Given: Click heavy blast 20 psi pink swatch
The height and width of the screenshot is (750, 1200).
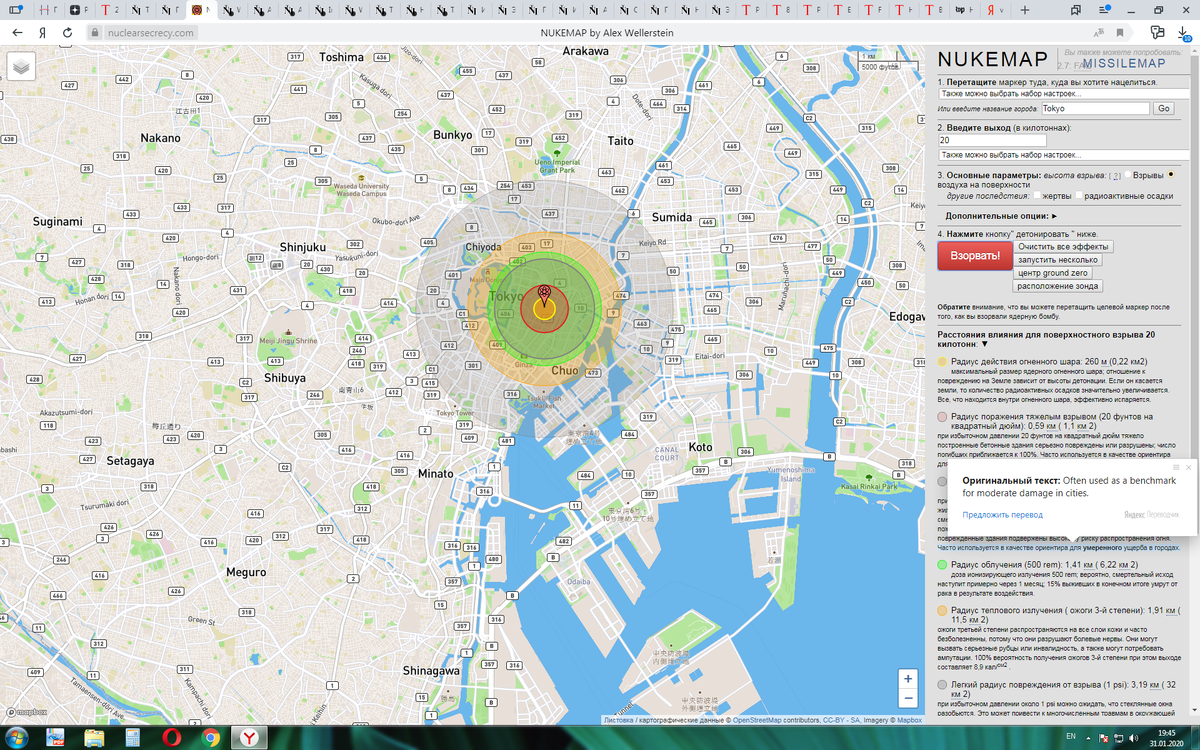Looking at the screenshot, I should coord(943,416).
